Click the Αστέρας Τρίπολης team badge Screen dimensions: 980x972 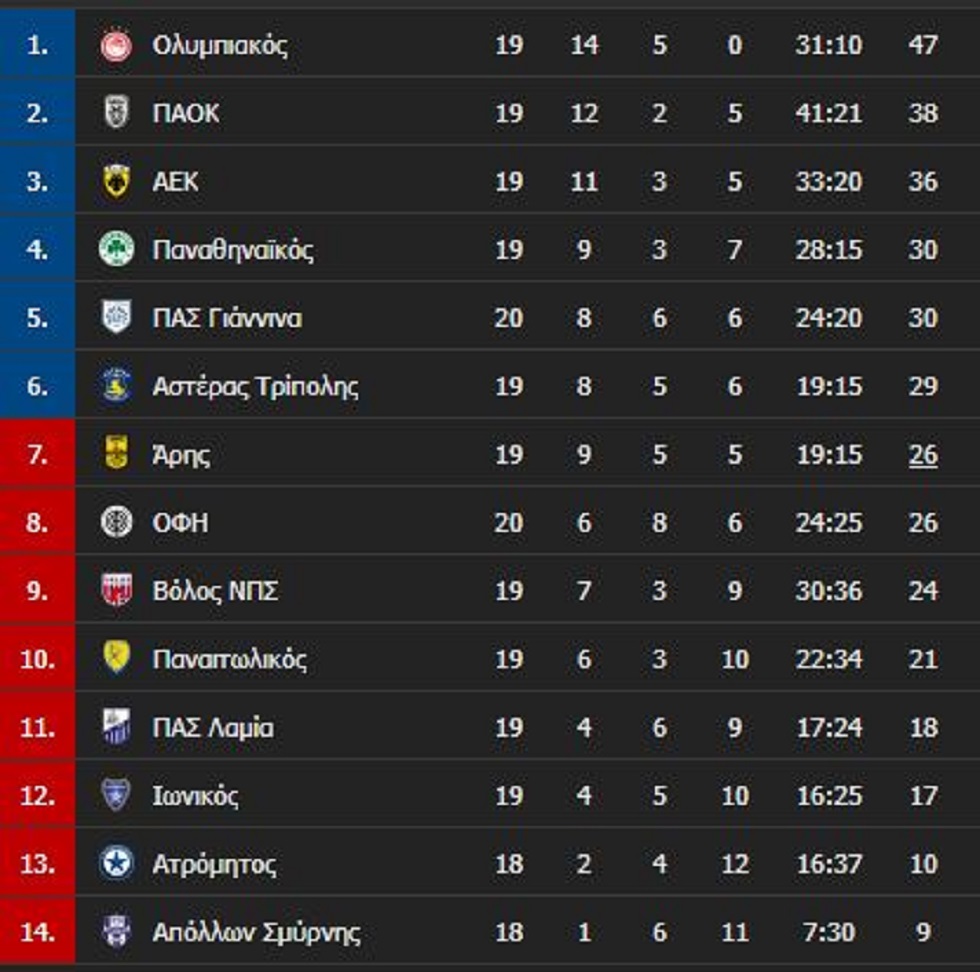point(116,386)
